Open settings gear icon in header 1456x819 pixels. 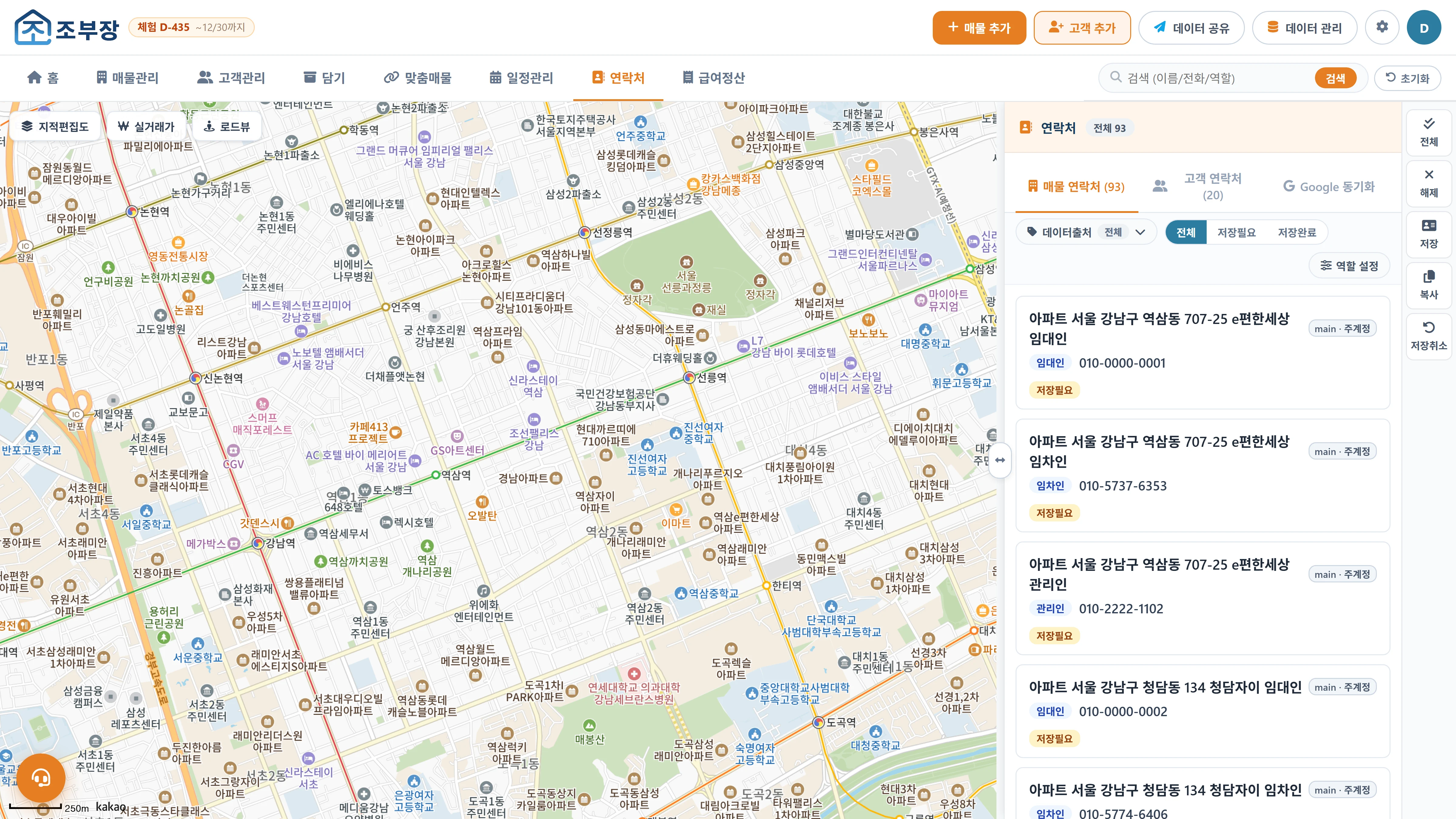coord(1382,27)
